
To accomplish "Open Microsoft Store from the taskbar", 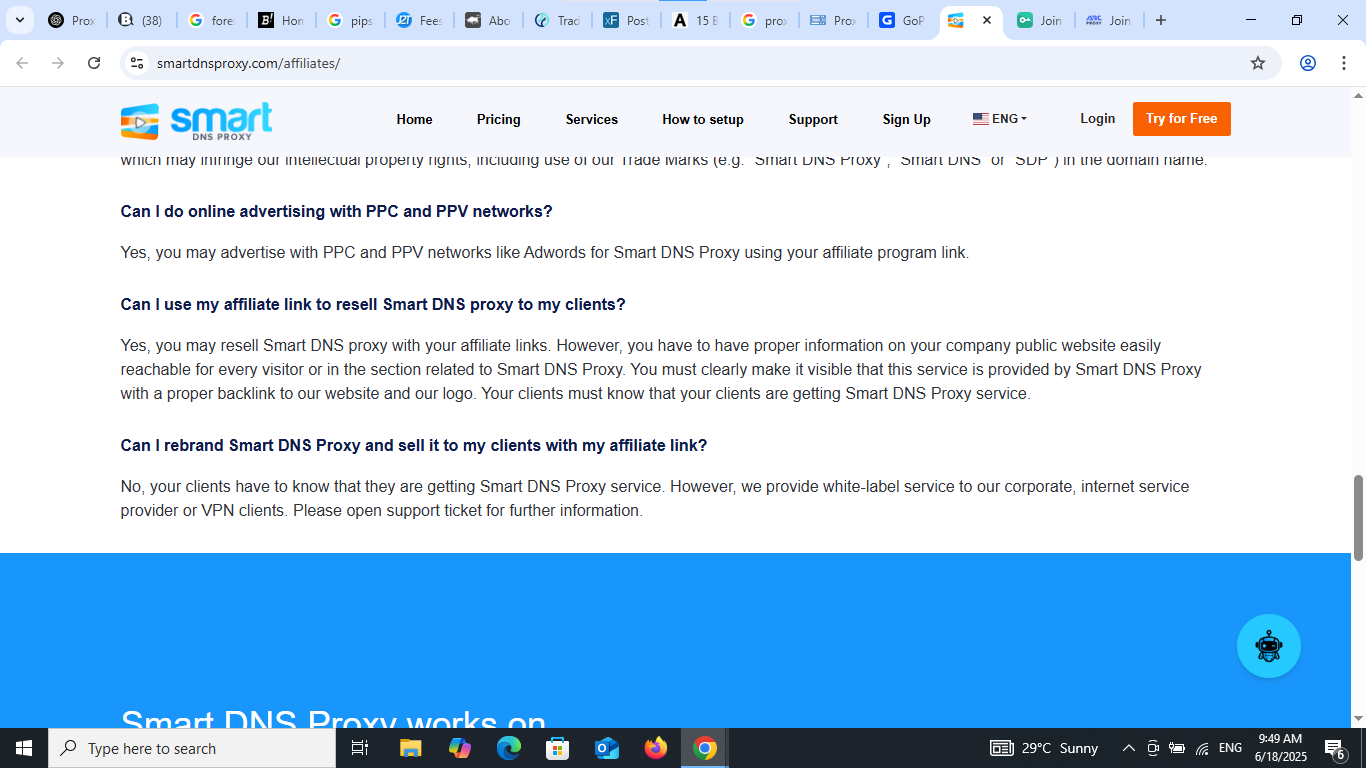I will [x=558, y=748].
